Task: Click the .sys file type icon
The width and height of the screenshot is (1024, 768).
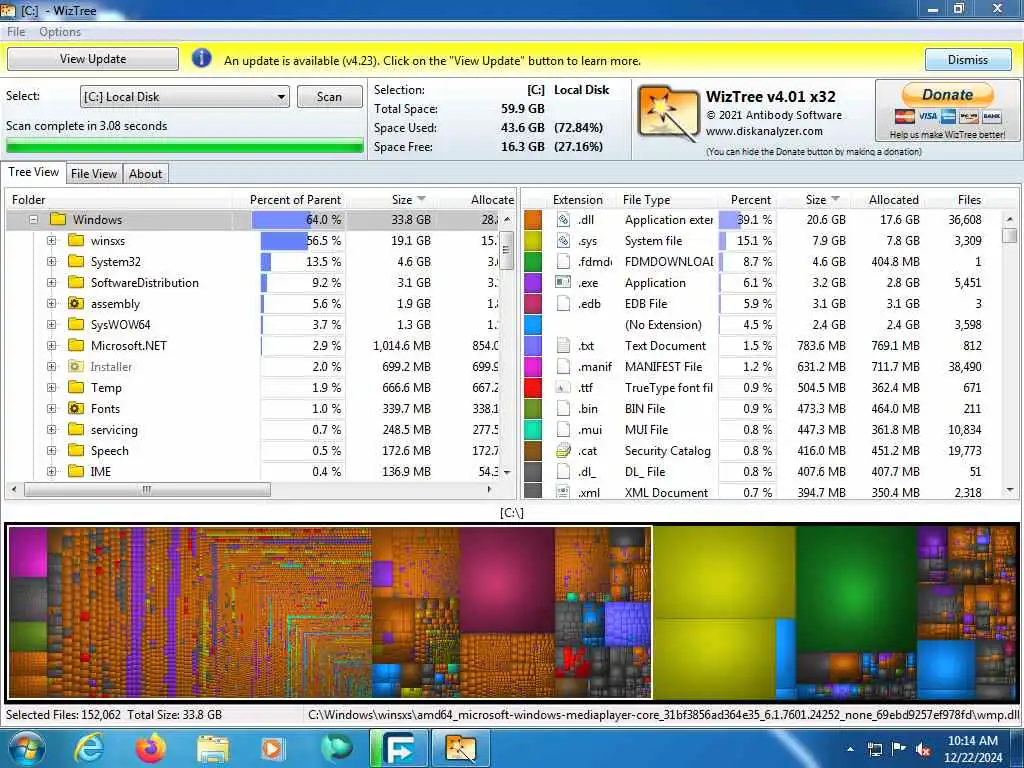Action: (x=563, y=240)
